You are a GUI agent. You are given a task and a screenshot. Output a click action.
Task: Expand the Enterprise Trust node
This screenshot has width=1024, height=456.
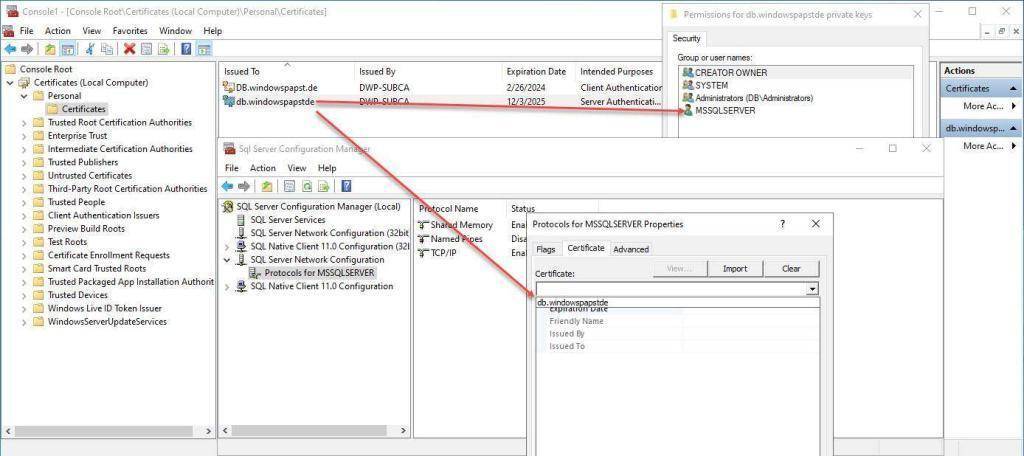24,136
